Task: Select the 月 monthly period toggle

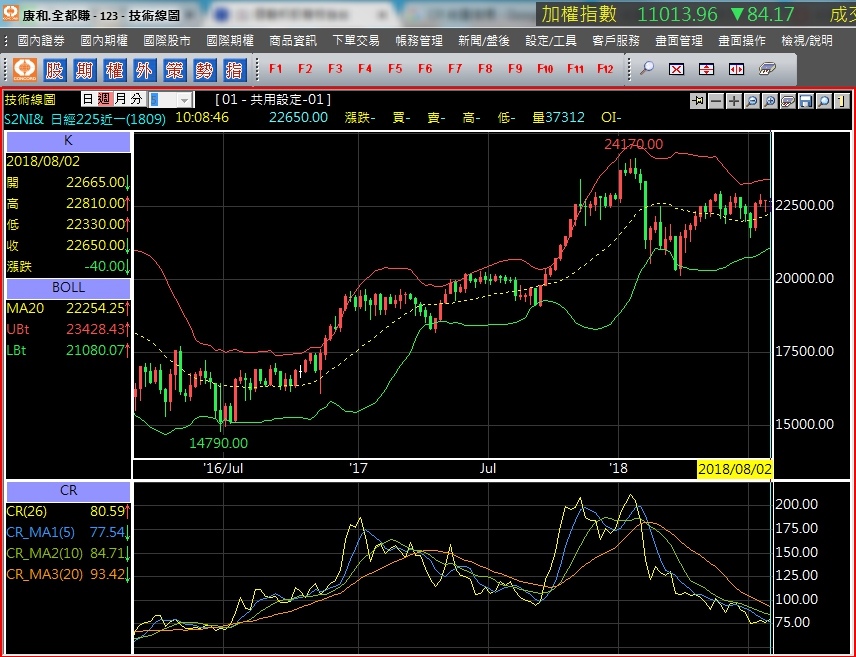Action: 121,99
